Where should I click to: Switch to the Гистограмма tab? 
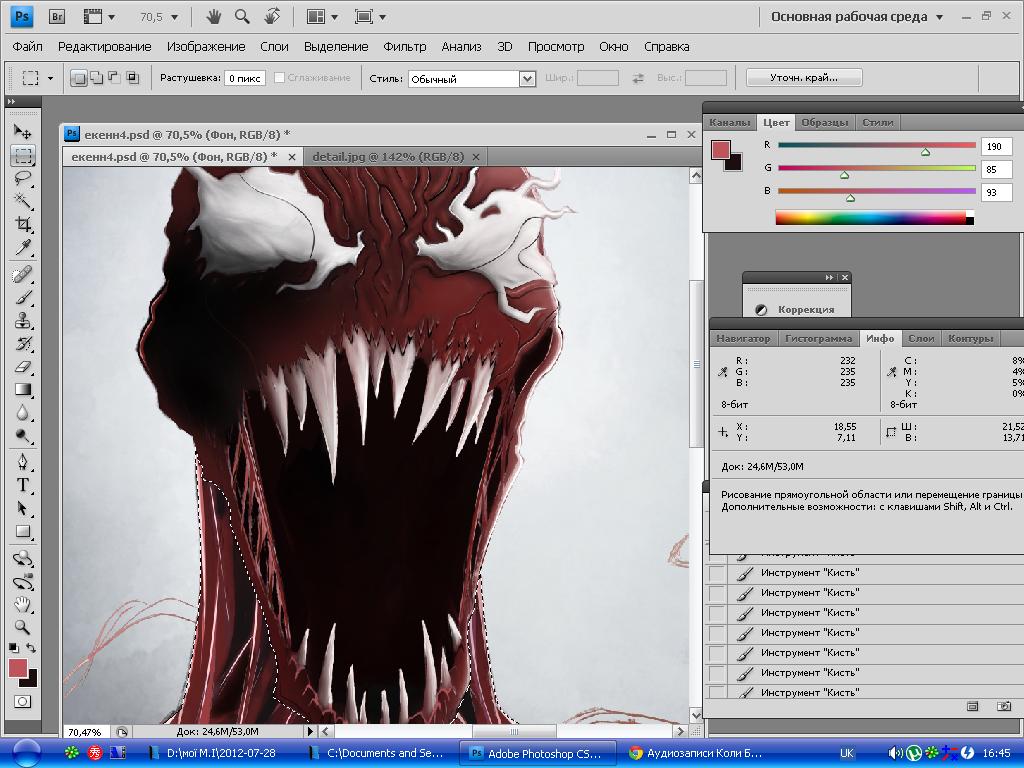pyautogui.click(x=818, y=338)
